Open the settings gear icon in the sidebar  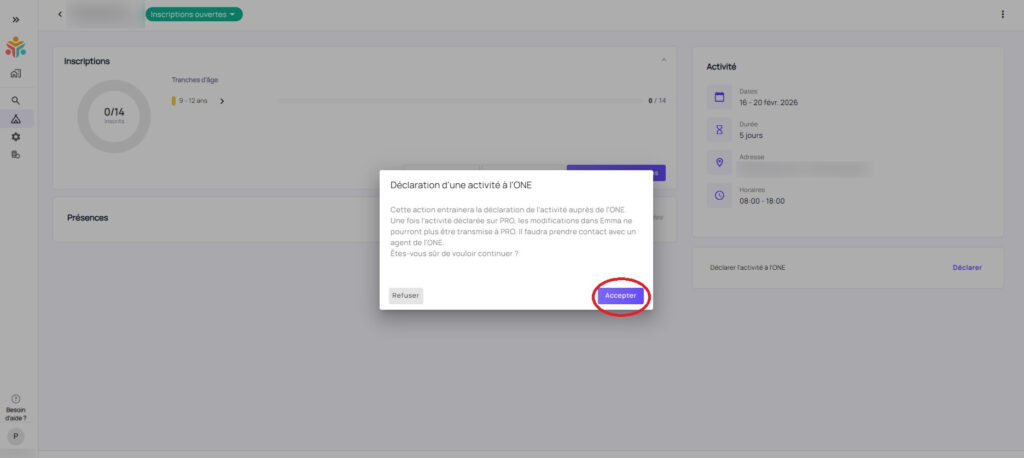coord(16,137)
